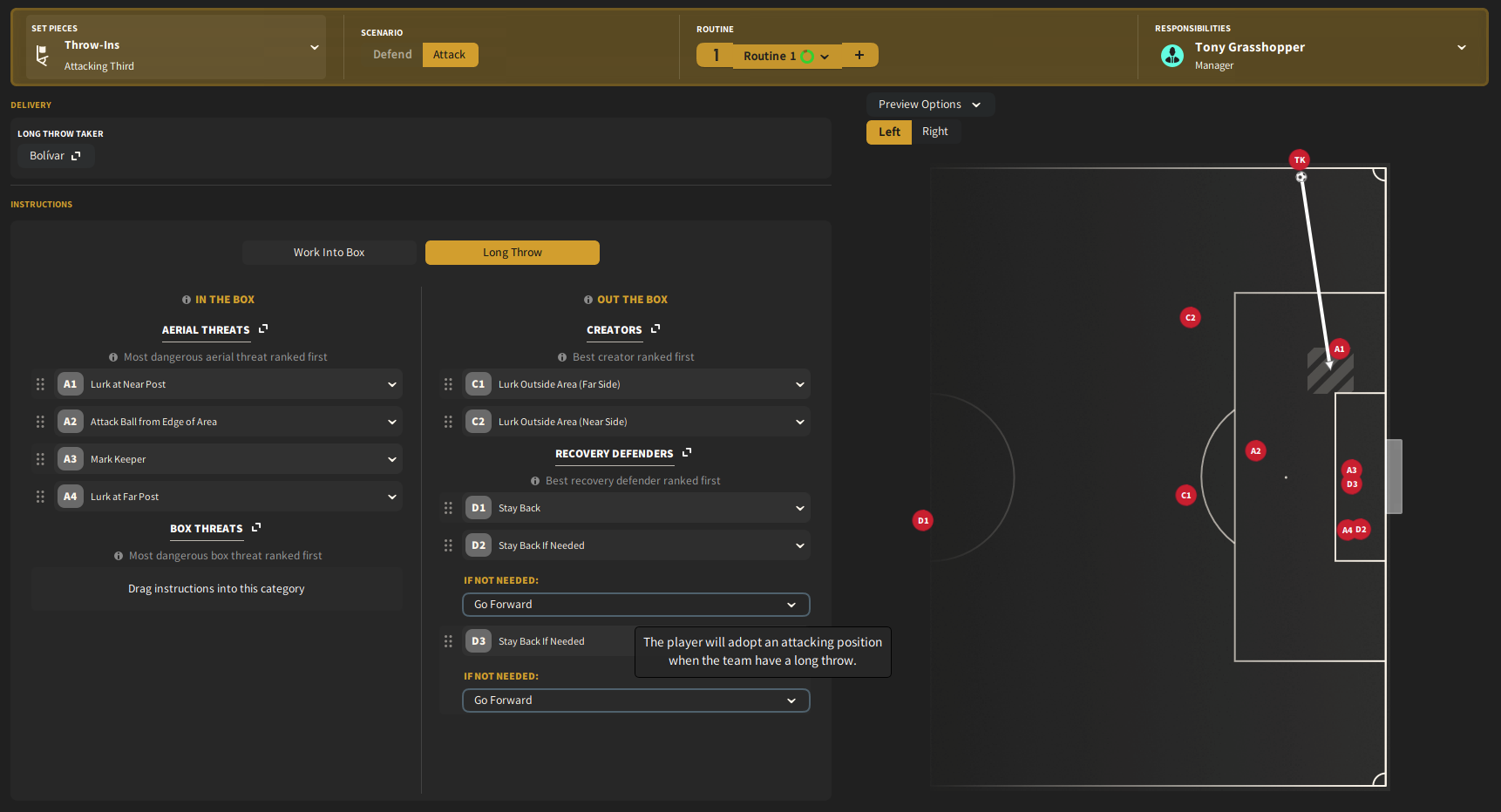This screenshot has width=1501, height=812.
Task: Open Box Threats popout link
Action: tap(256, 528)
